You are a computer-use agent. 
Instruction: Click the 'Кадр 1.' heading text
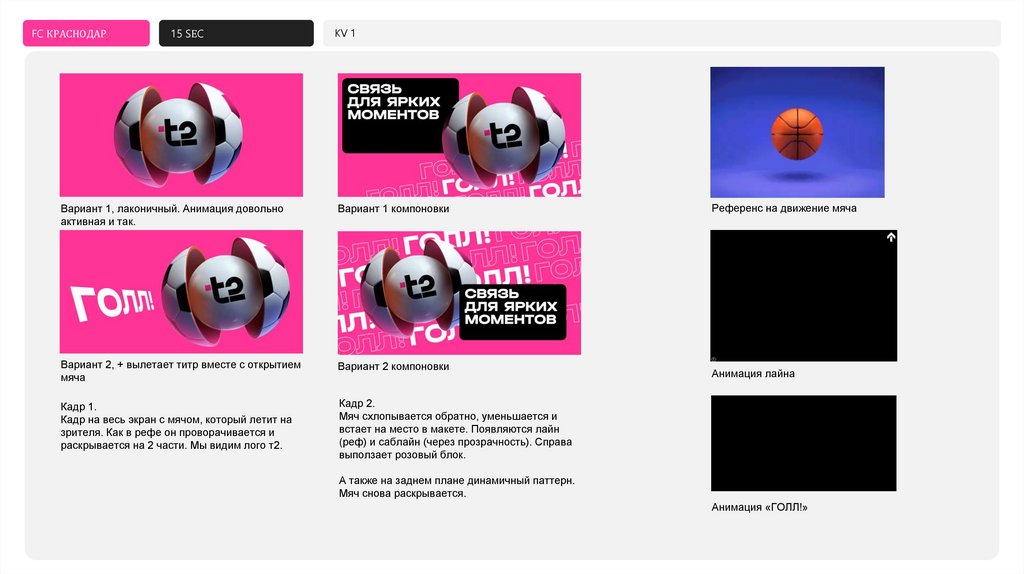pyautogui.click(x=78, y=406)
